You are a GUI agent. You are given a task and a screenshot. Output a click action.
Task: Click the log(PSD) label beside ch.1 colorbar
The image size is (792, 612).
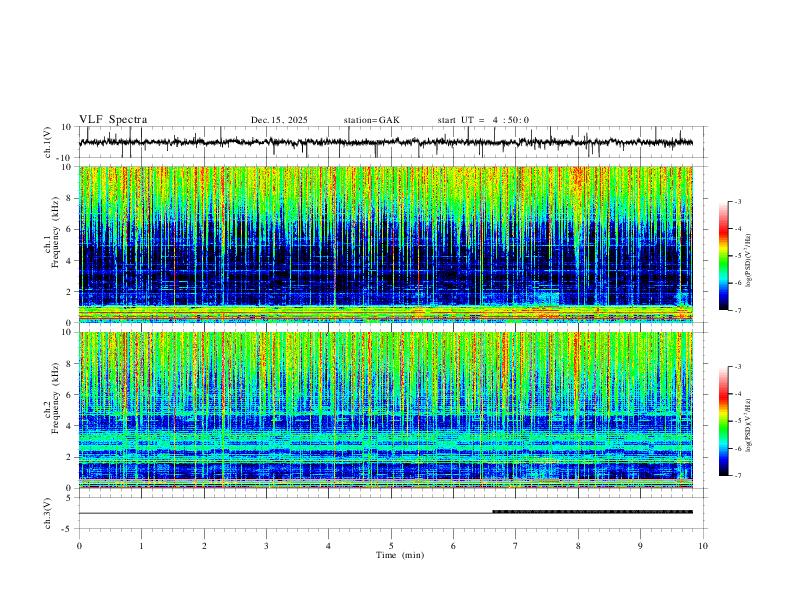tap(749, 261)
